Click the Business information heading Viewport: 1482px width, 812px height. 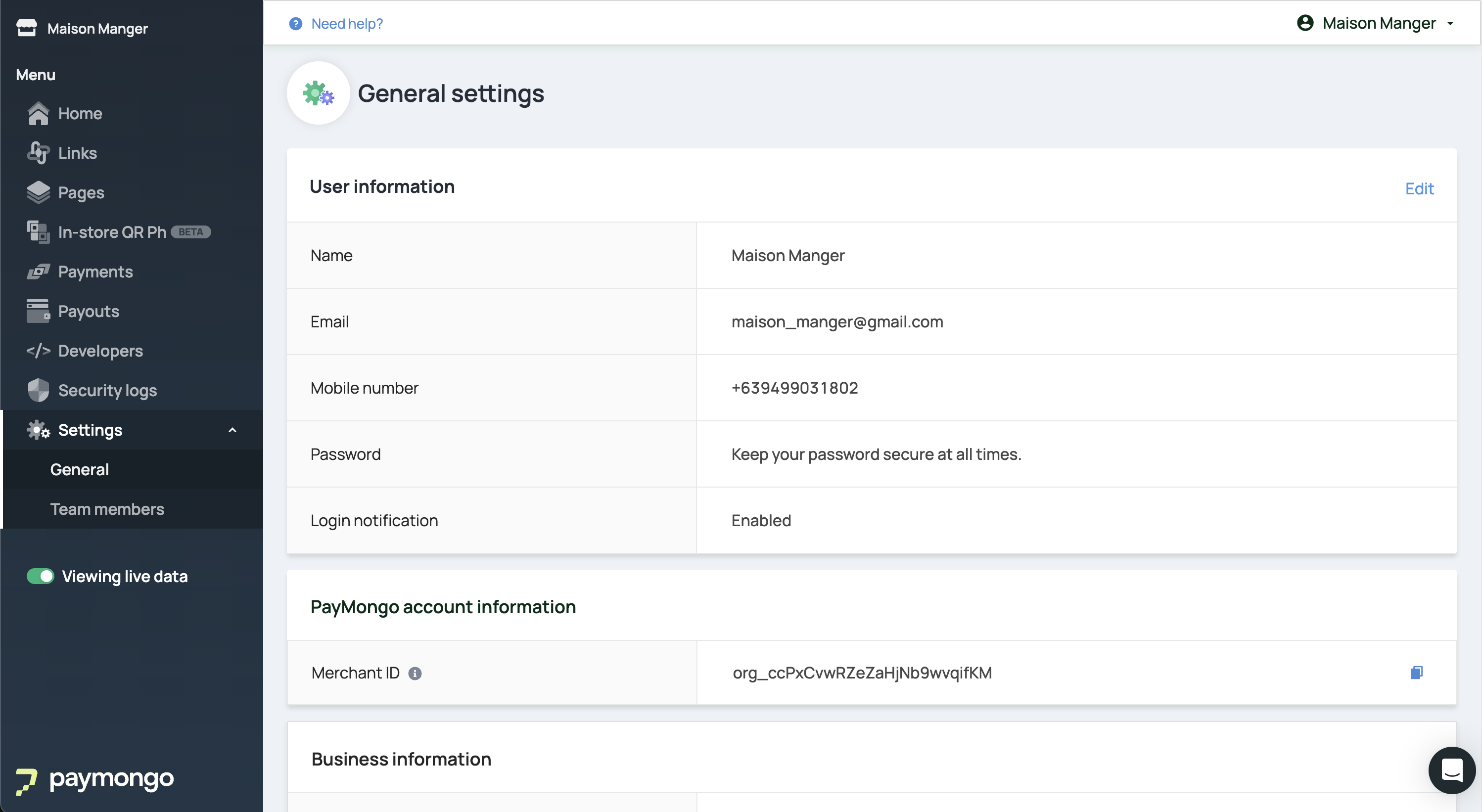coord(401,759)
